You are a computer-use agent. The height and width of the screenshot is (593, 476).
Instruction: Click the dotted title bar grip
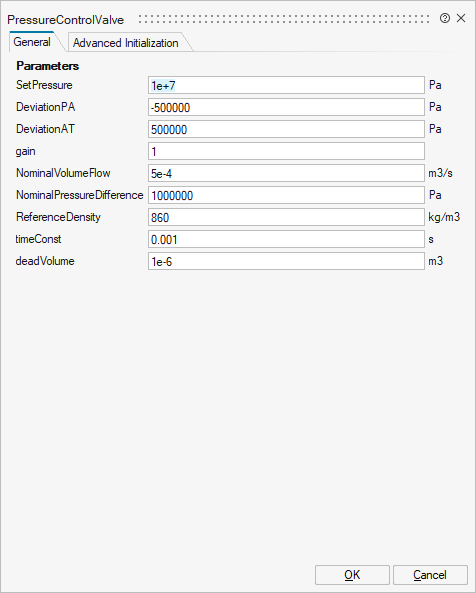284,19
